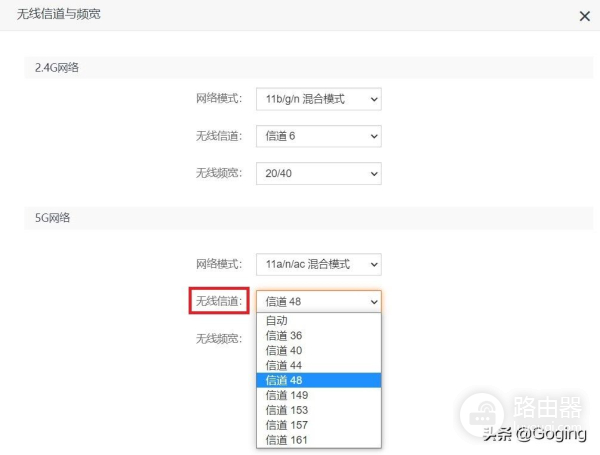This screenshot has width=600, height=455.
Task: Click the 2.4G 网络模式 label
Action: (x=219, y=98)
